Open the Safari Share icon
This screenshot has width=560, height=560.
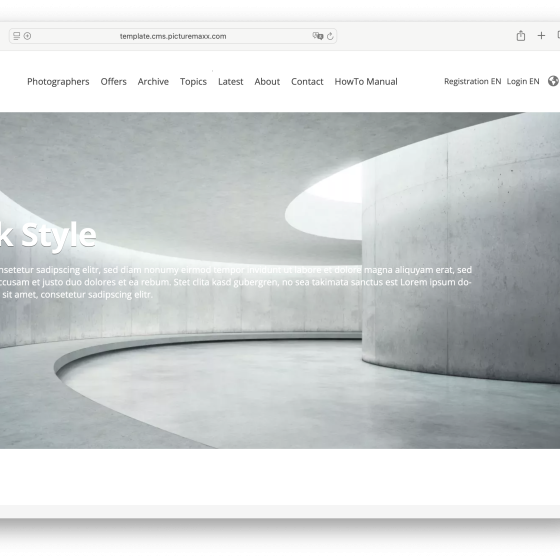(521, 36)
